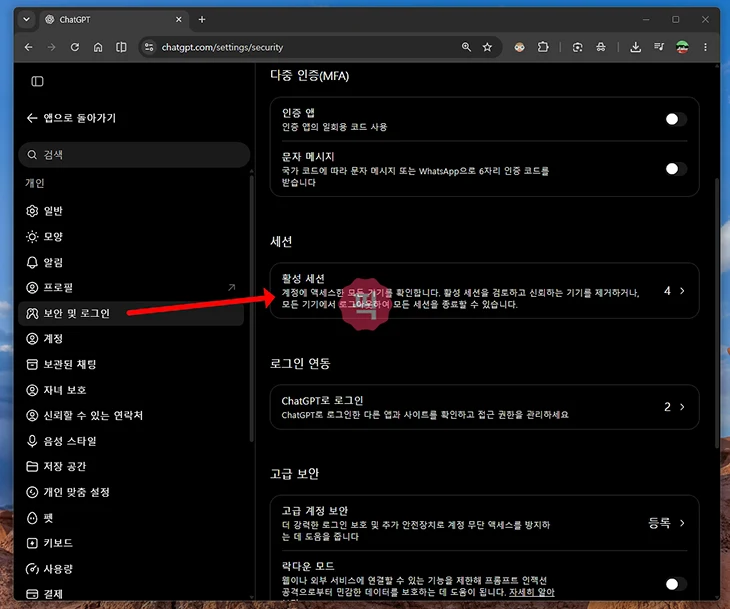
Task: Click the browser forward arrow
Action: [x=51, y=47]
